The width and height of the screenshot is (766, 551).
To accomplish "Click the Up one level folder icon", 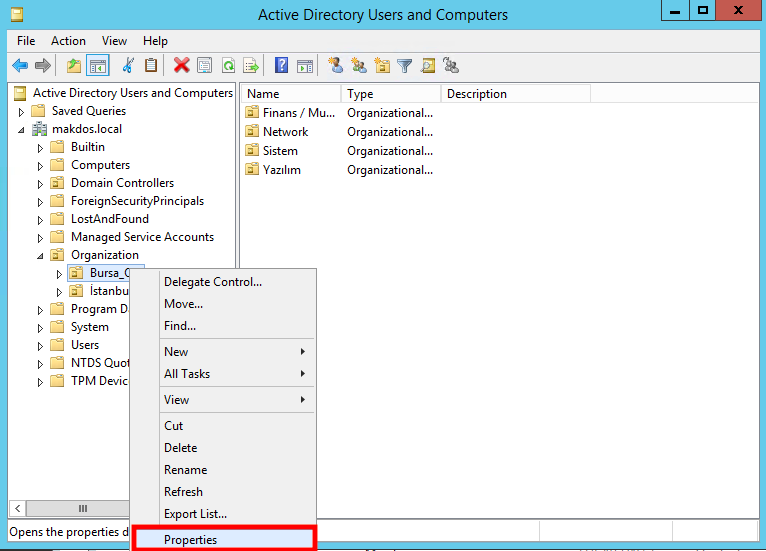I will [x=74, y=65].
